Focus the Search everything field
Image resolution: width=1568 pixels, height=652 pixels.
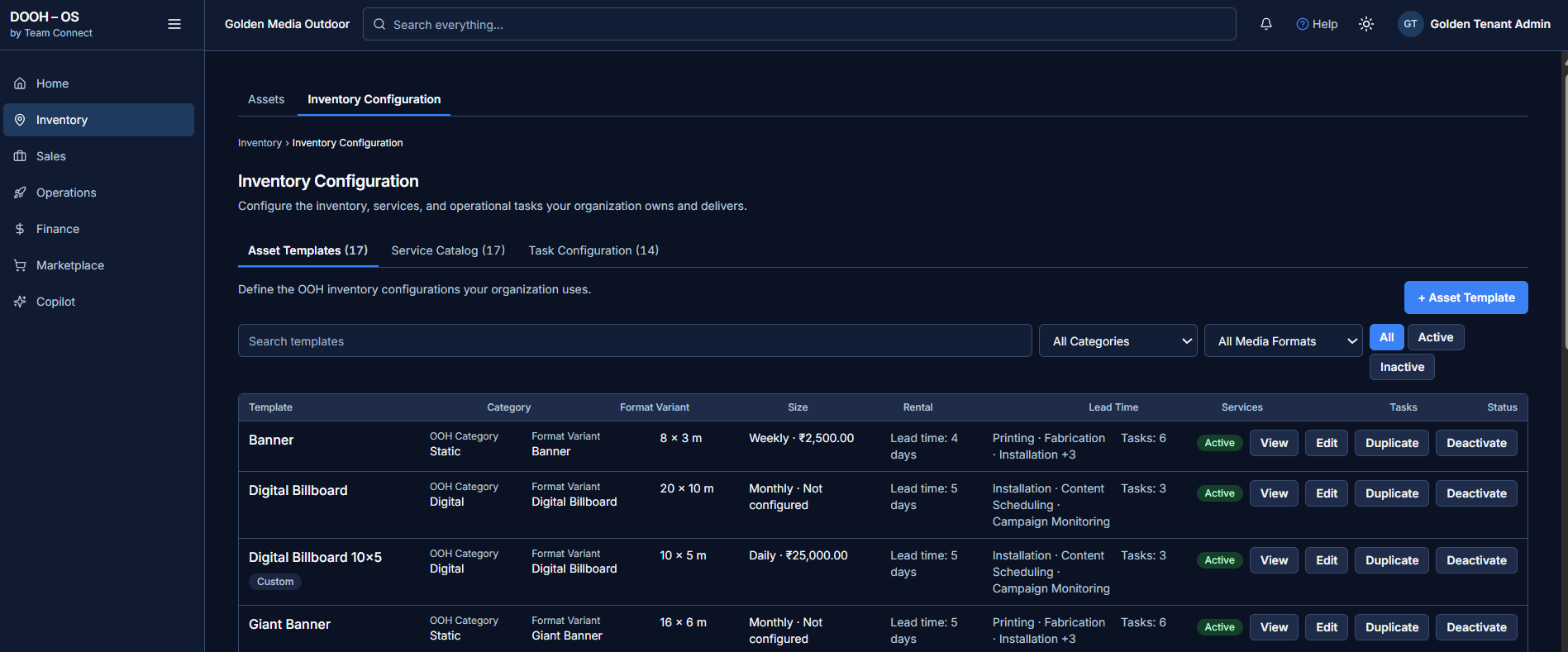(x=799, y=24)
